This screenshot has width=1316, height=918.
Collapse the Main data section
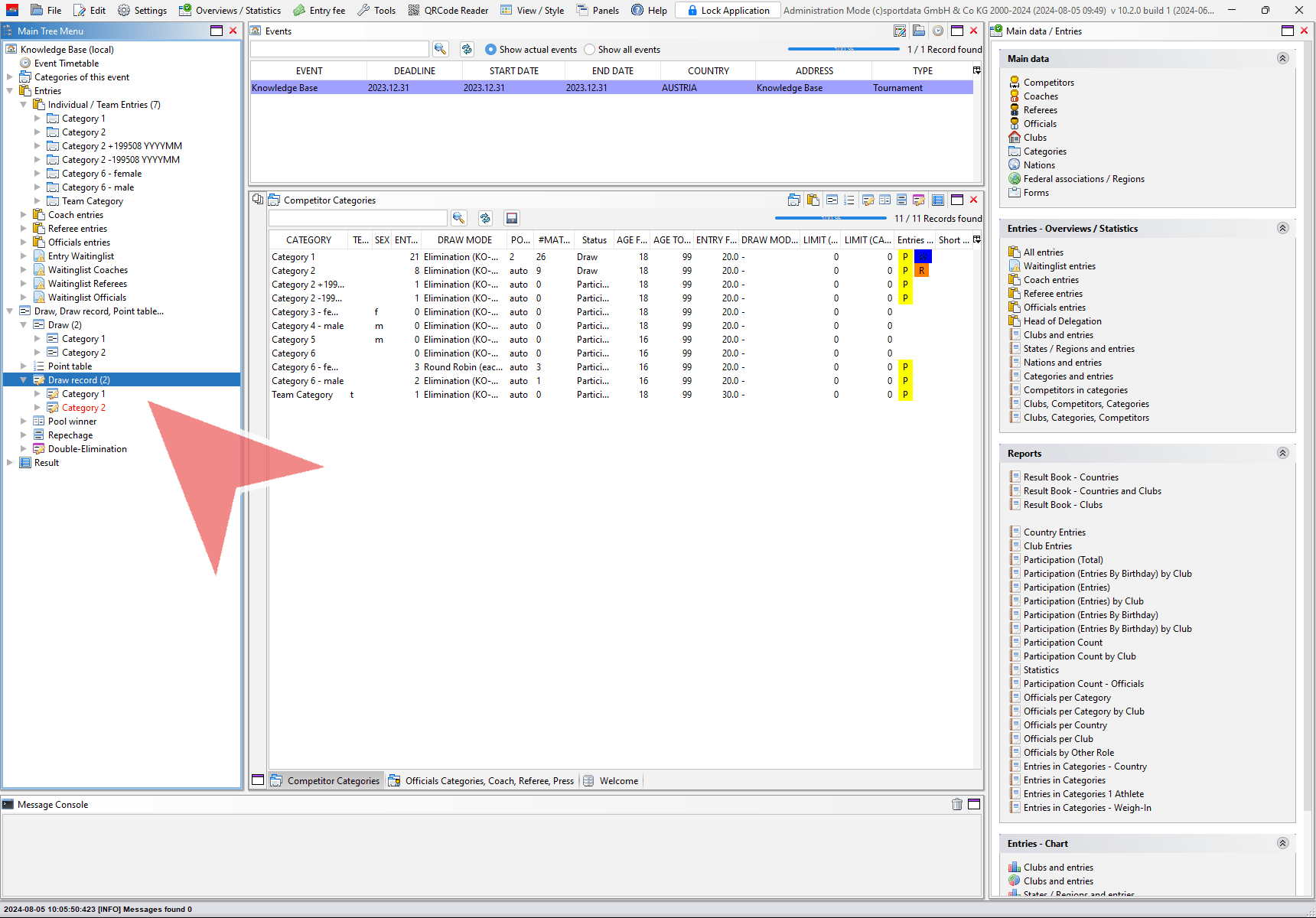tap(1282, 59)
